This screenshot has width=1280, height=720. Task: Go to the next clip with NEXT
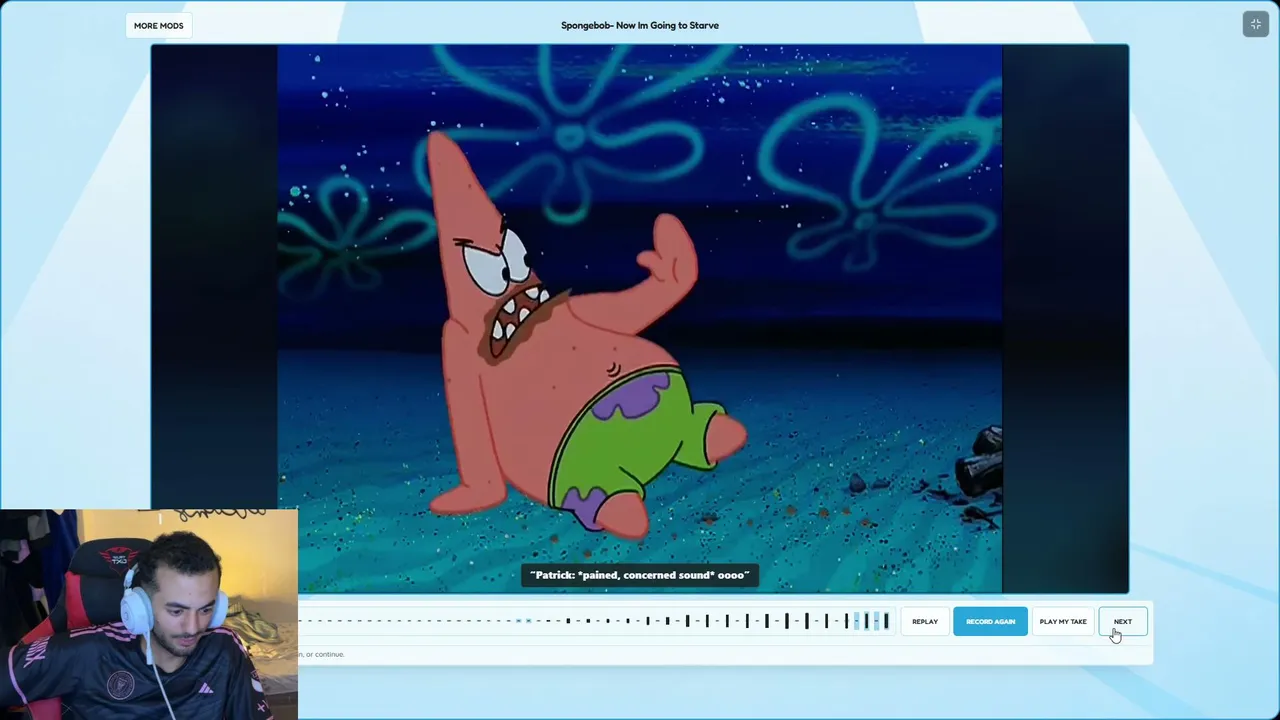pyautogui.click(x=1123, y=622)
